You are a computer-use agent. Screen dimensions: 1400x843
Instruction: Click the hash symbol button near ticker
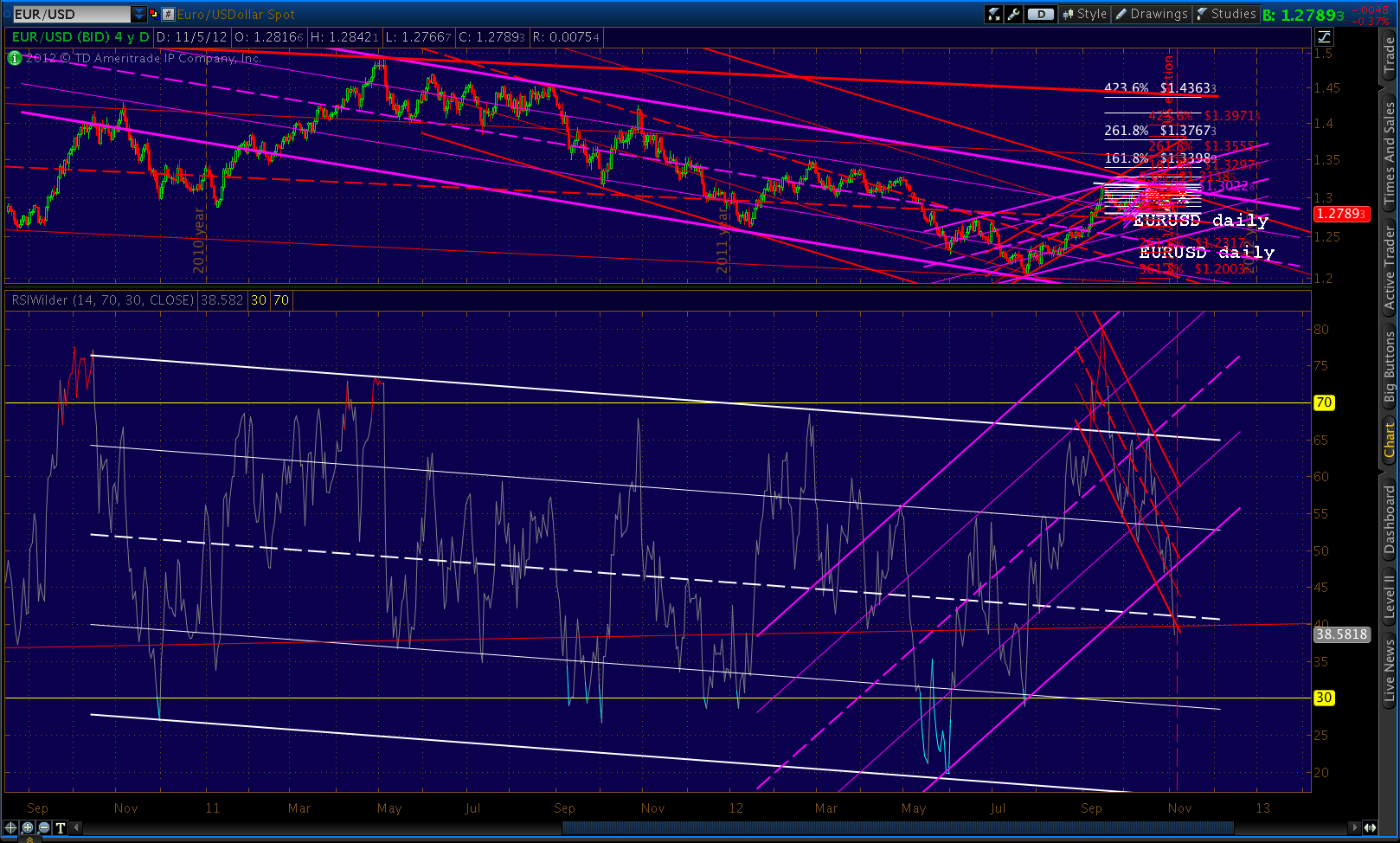[168, 14]
